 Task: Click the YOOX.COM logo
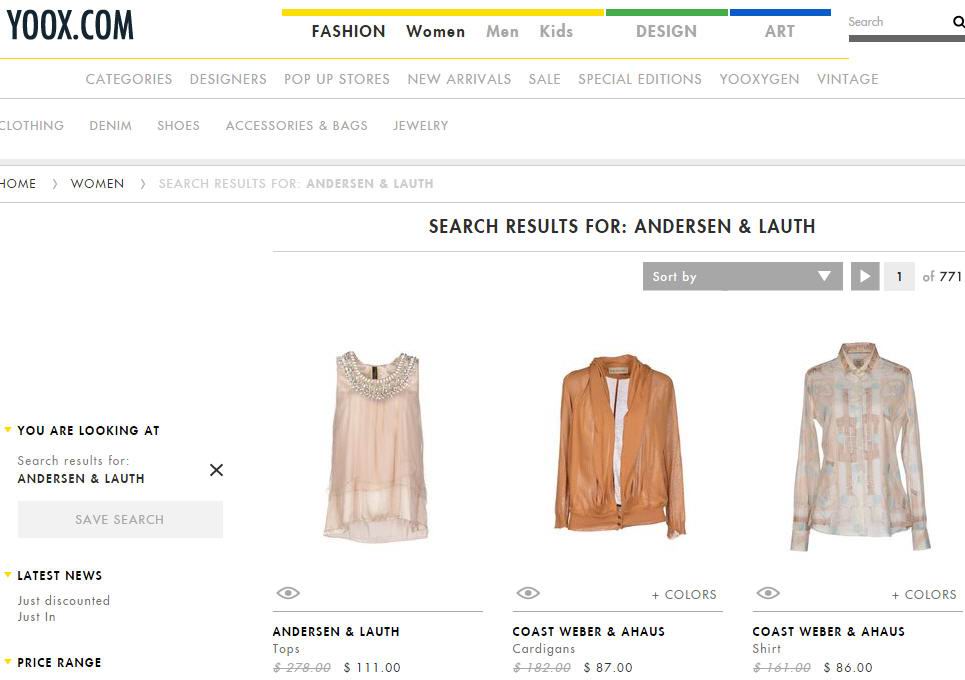pyautogui.click(x=70, y=25)
